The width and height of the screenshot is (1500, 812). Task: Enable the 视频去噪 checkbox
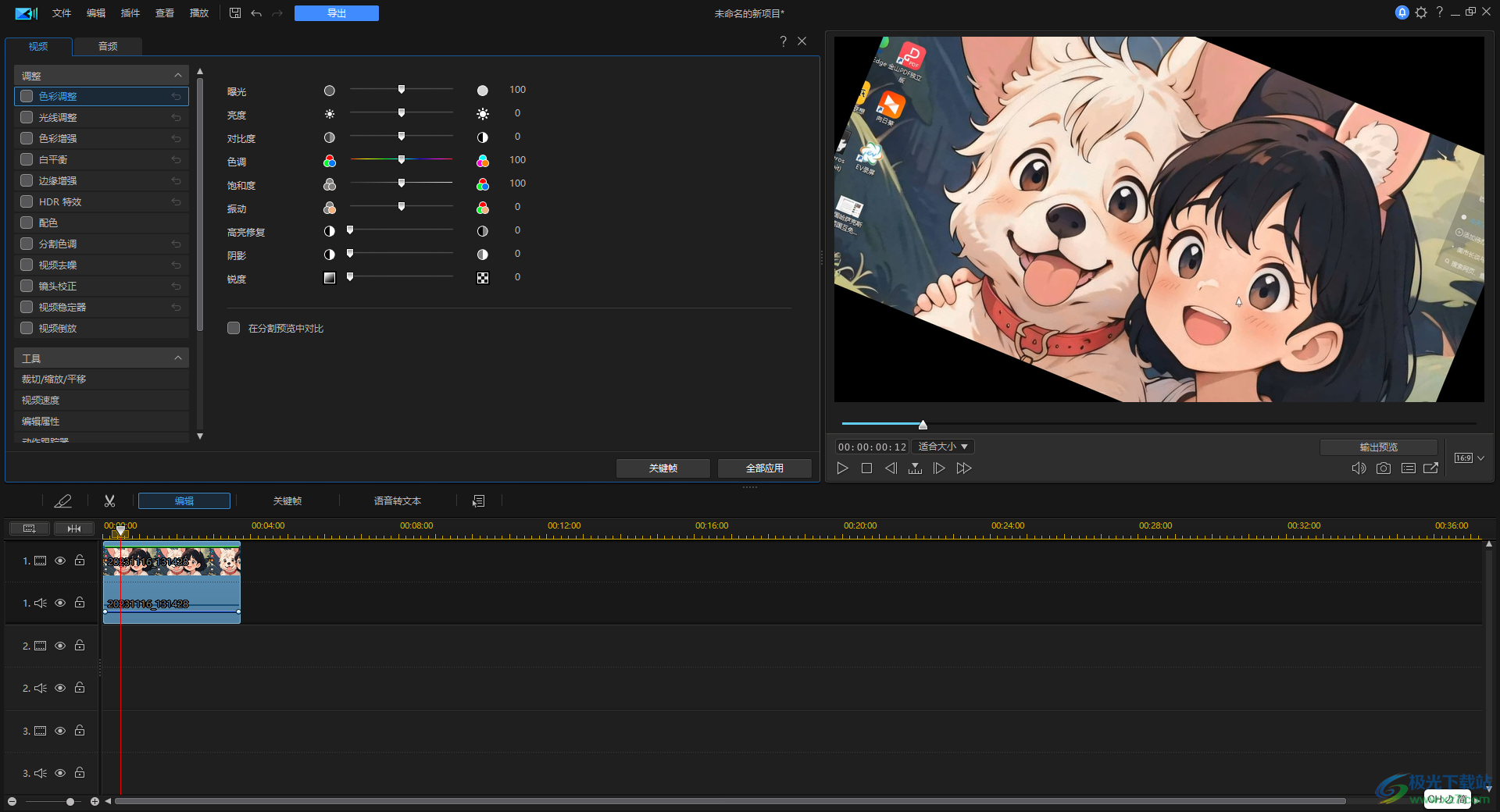coord(27,265)
